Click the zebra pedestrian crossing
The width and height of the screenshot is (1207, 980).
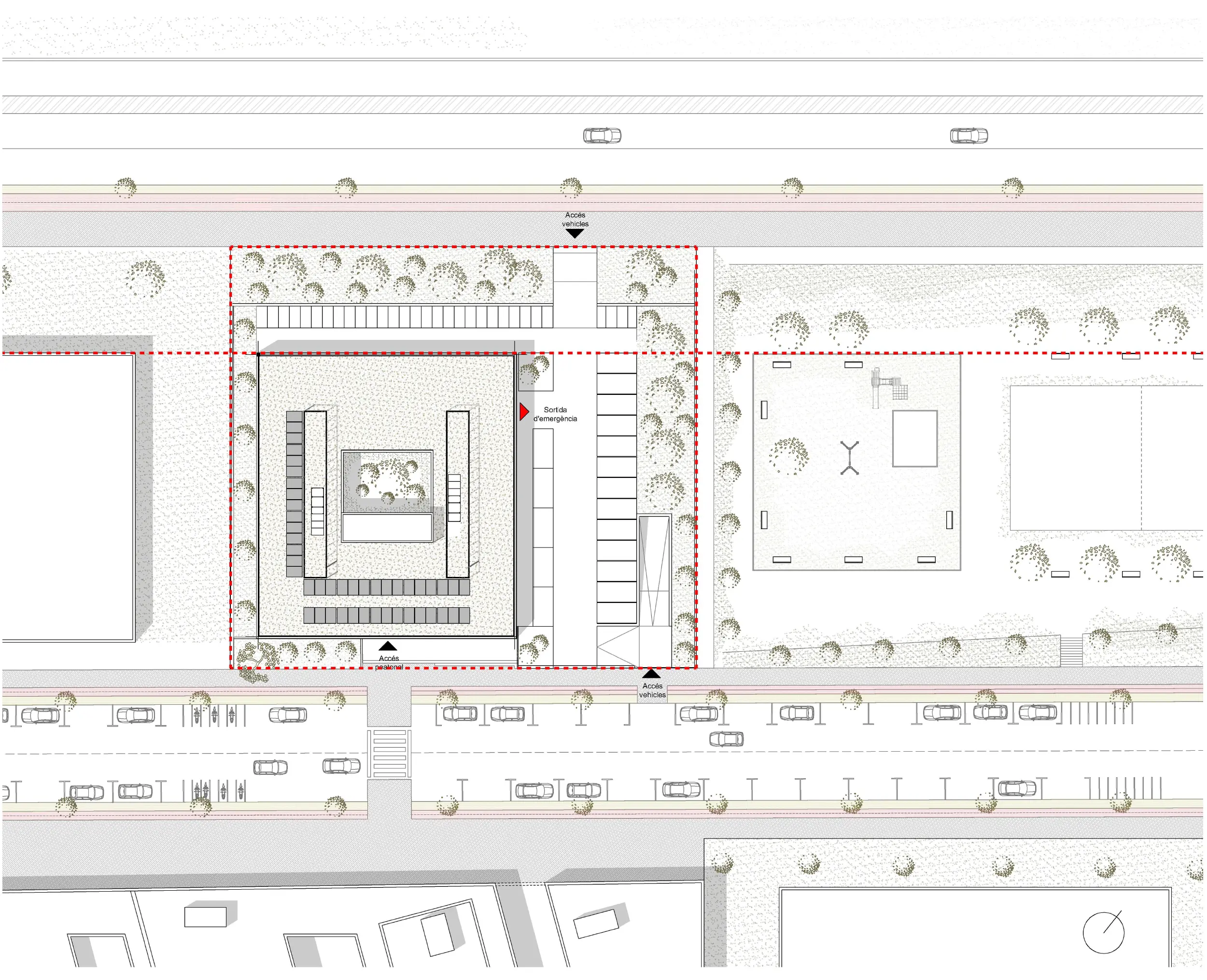390,753
